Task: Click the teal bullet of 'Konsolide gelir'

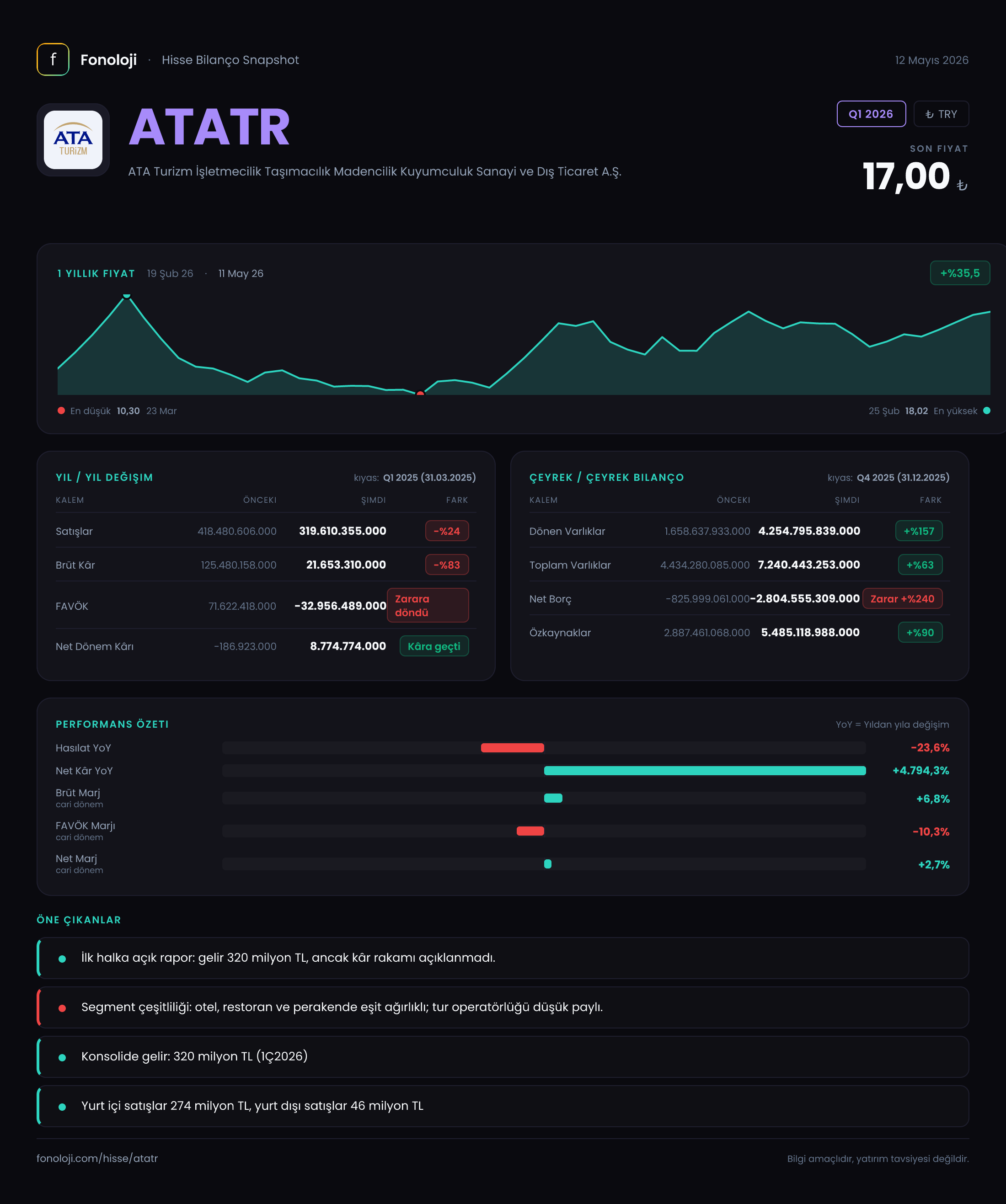Action: (x=62, y=1057)
